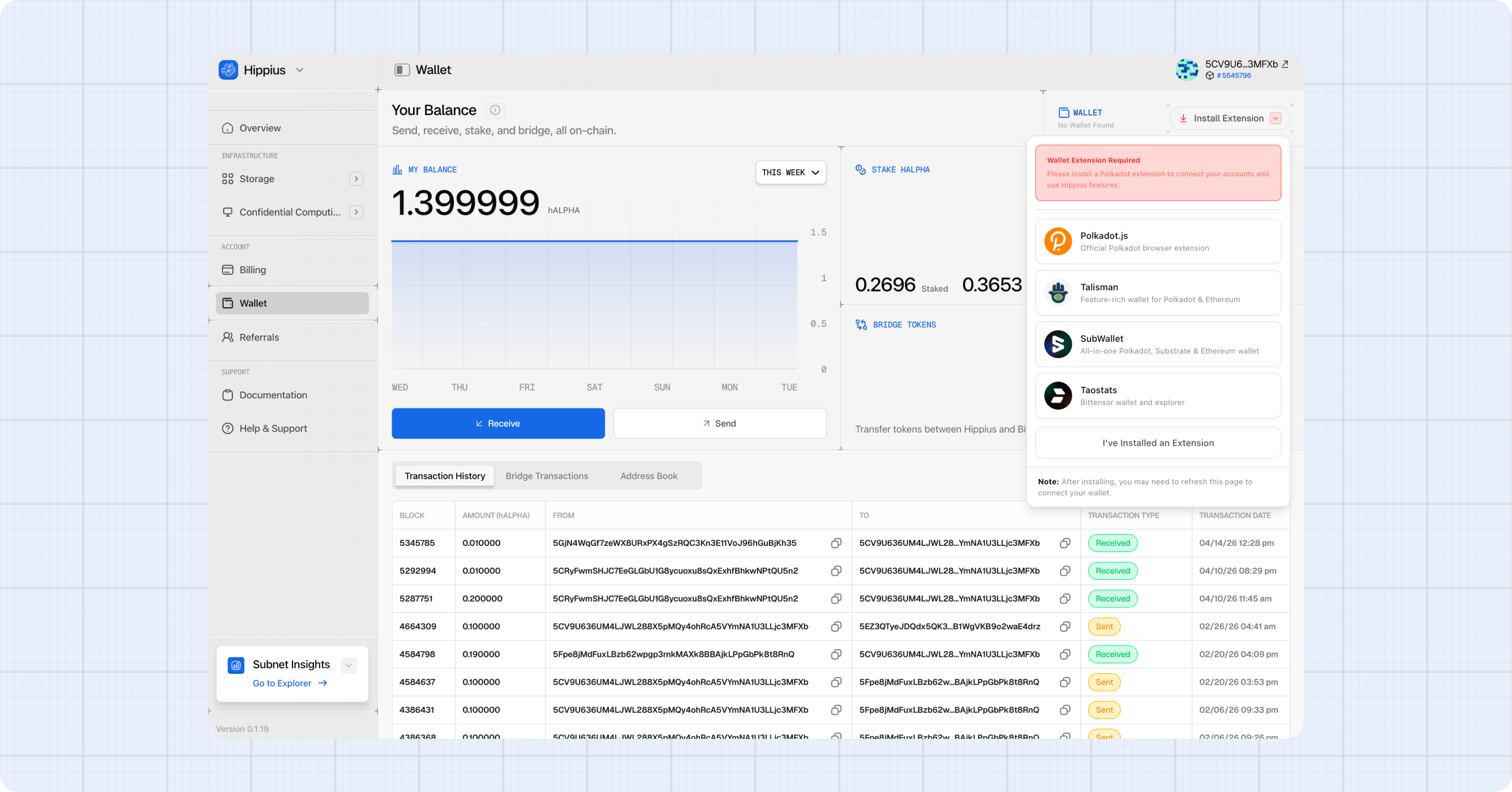1512x792 pixels.
Task: Open Help & Support
Action: click(x=293, y=428)
